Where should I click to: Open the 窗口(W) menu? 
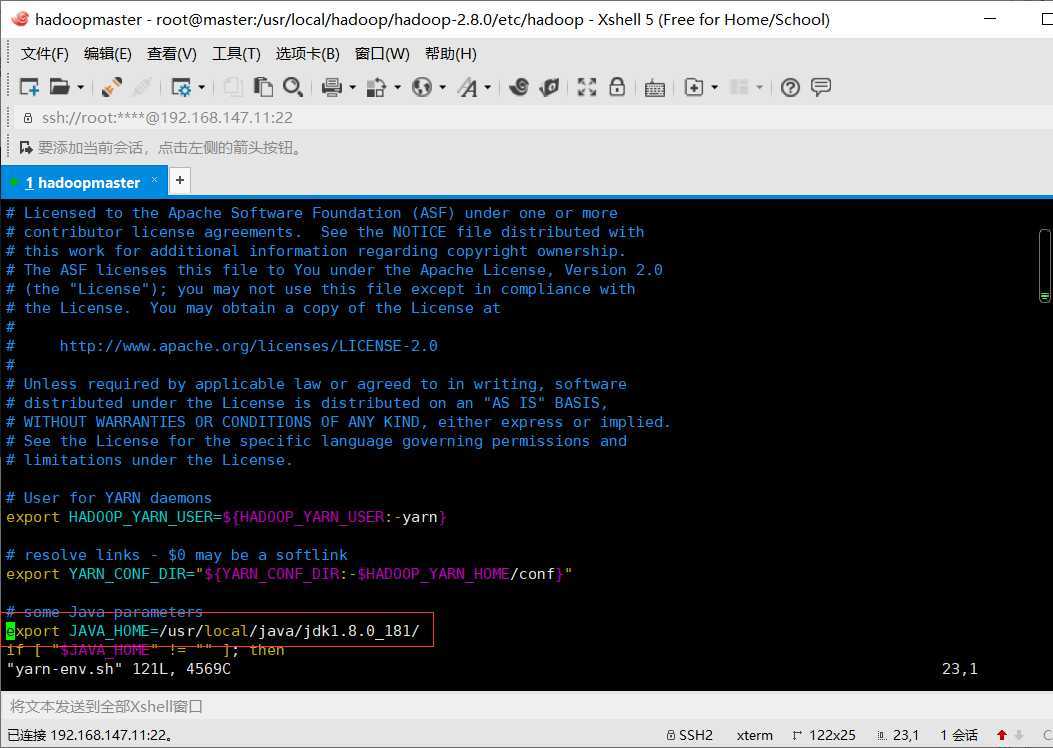[382, 54]
